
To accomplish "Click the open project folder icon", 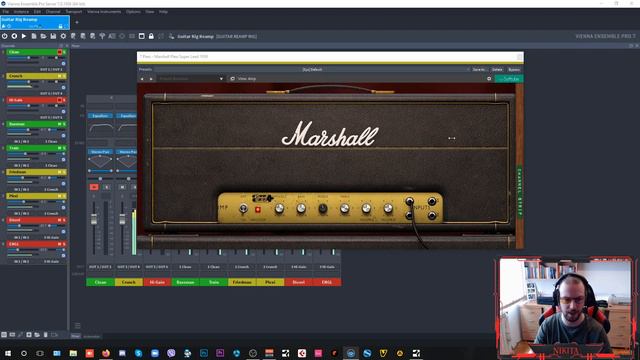I will click(x=43, y=36).
